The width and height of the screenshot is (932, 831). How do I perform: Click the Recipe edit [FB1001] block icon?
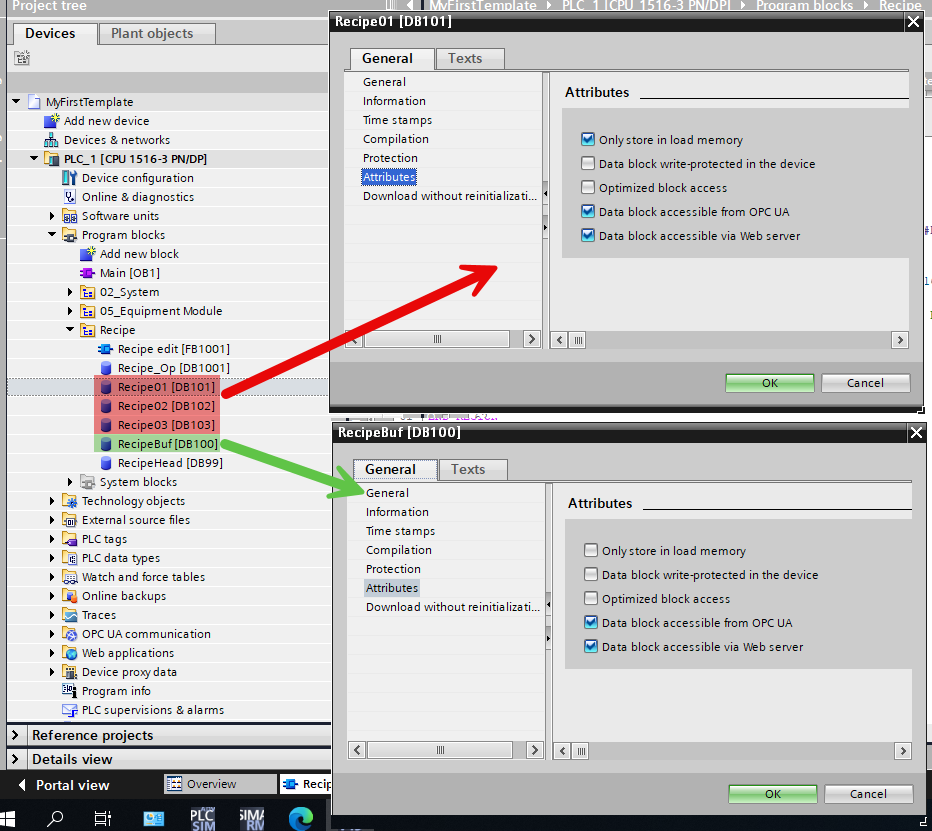tap(105, 349)
